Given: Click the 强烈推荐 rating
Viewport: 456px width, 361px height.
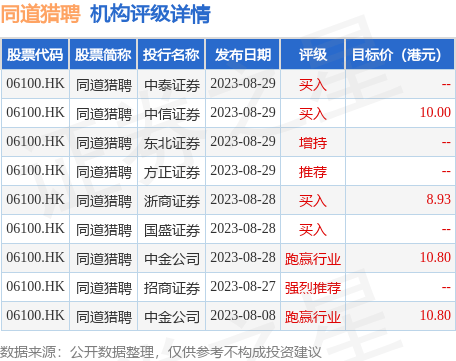Looking at the screenshot, I should tap(313, 288).
